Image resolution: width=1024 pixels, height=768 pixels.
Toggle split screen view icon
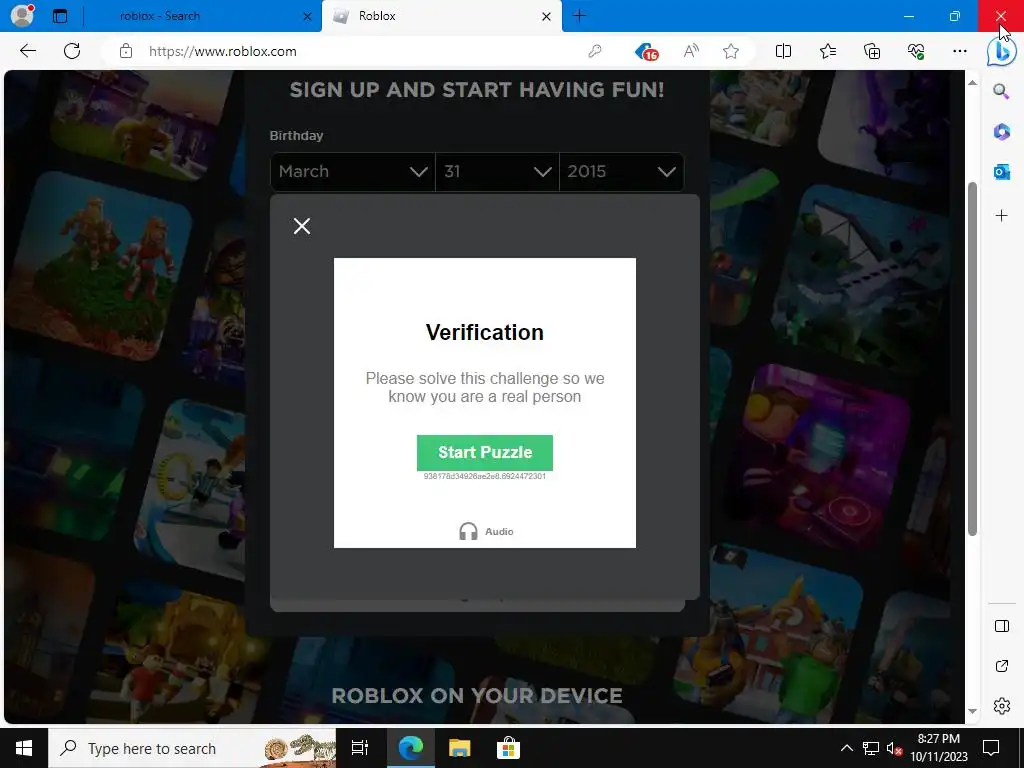[783, 51]
